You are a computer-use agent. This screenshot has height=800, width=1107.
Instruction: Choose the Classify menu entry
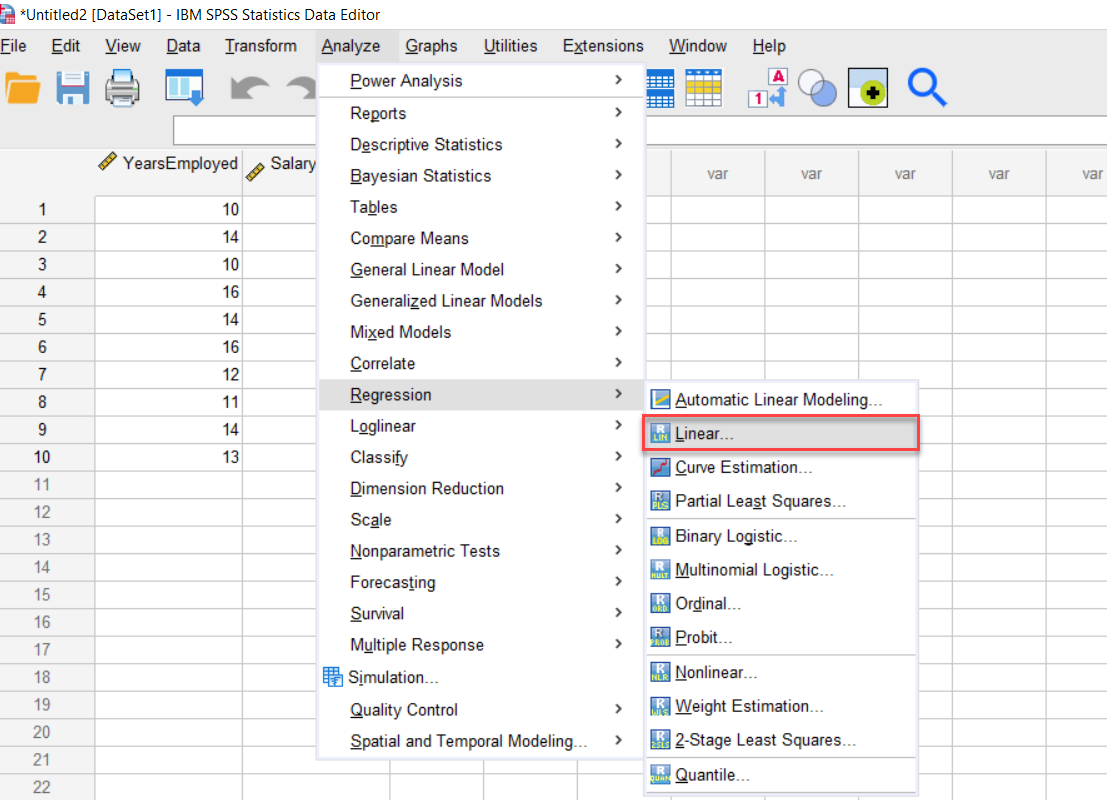(481, 458)
